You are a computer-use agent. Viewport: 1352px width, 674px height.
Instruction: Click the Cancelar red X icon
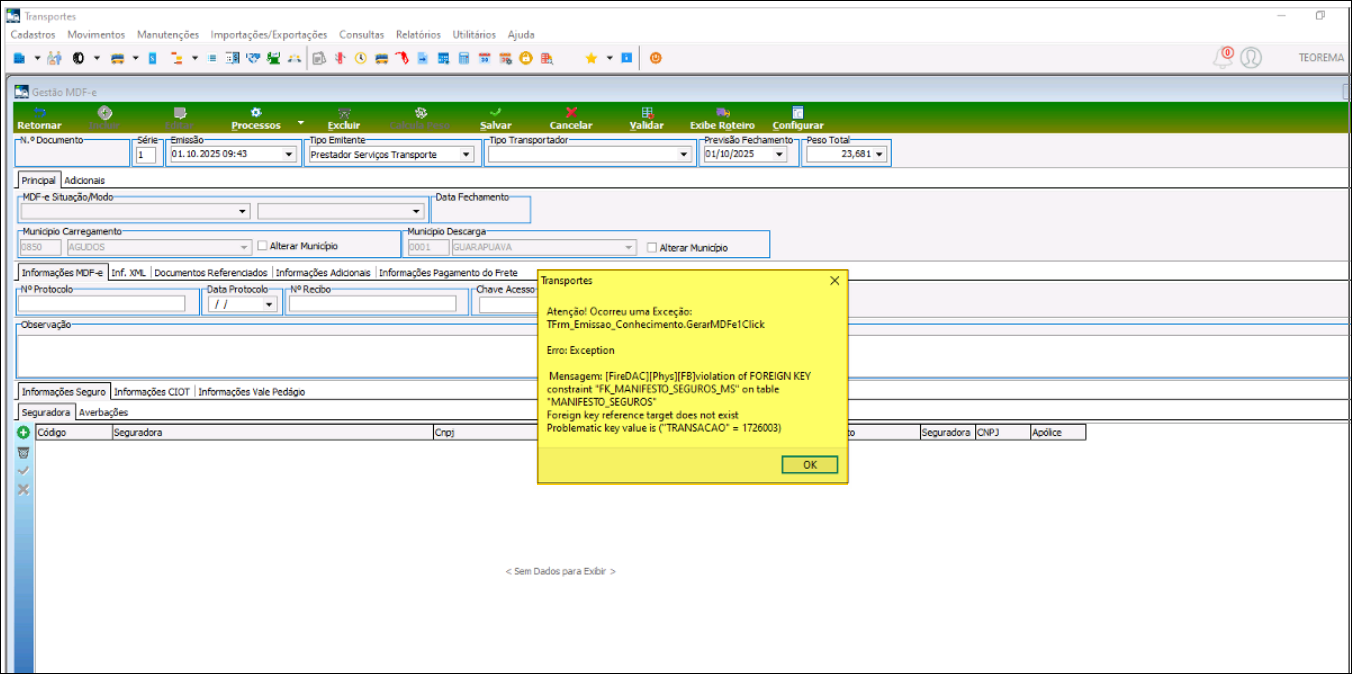click(x=571, y=113)
